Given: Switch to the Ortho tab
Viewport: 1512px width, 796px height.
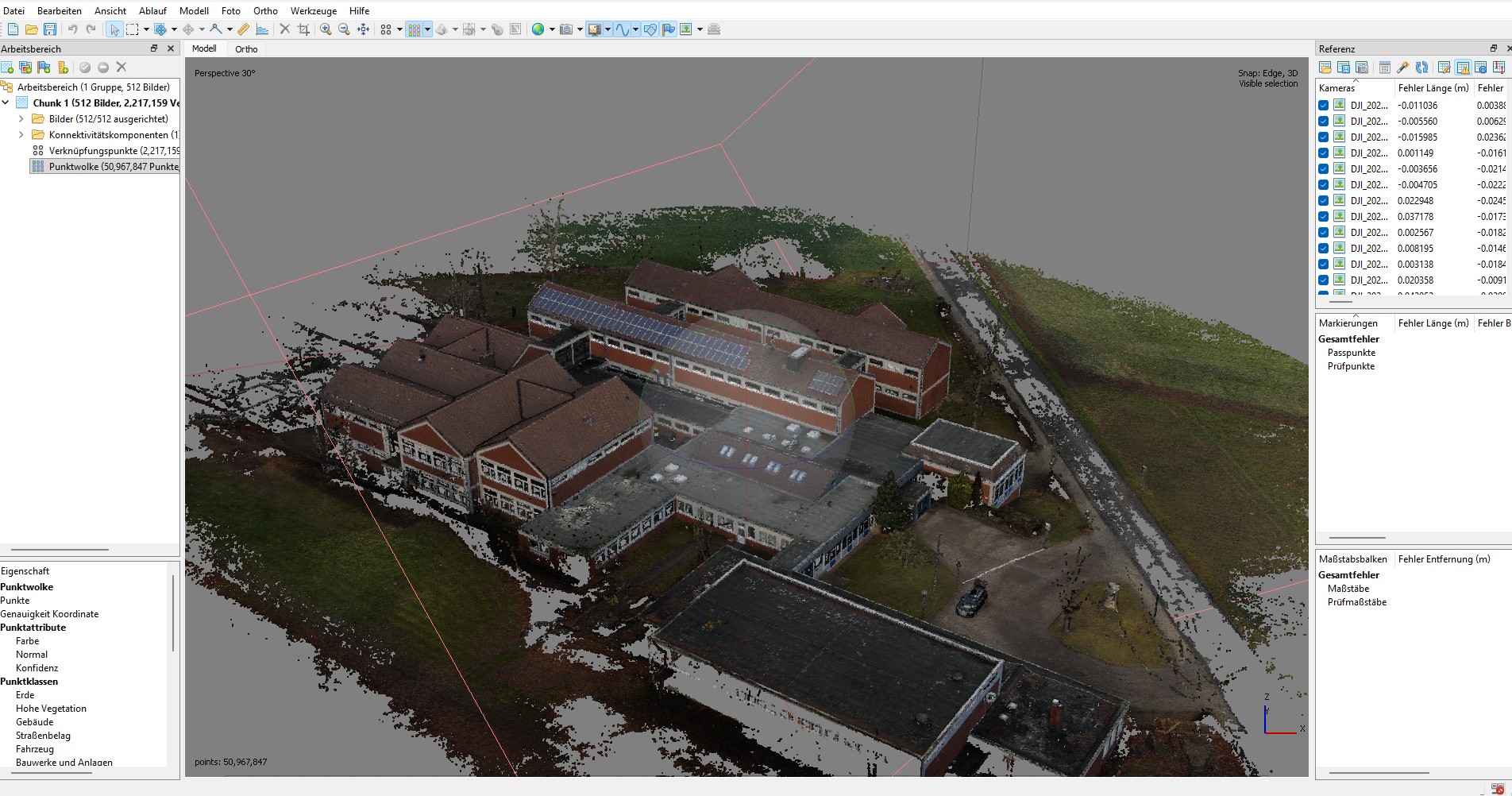Looking at the screenshot, I should click(246, 49).
